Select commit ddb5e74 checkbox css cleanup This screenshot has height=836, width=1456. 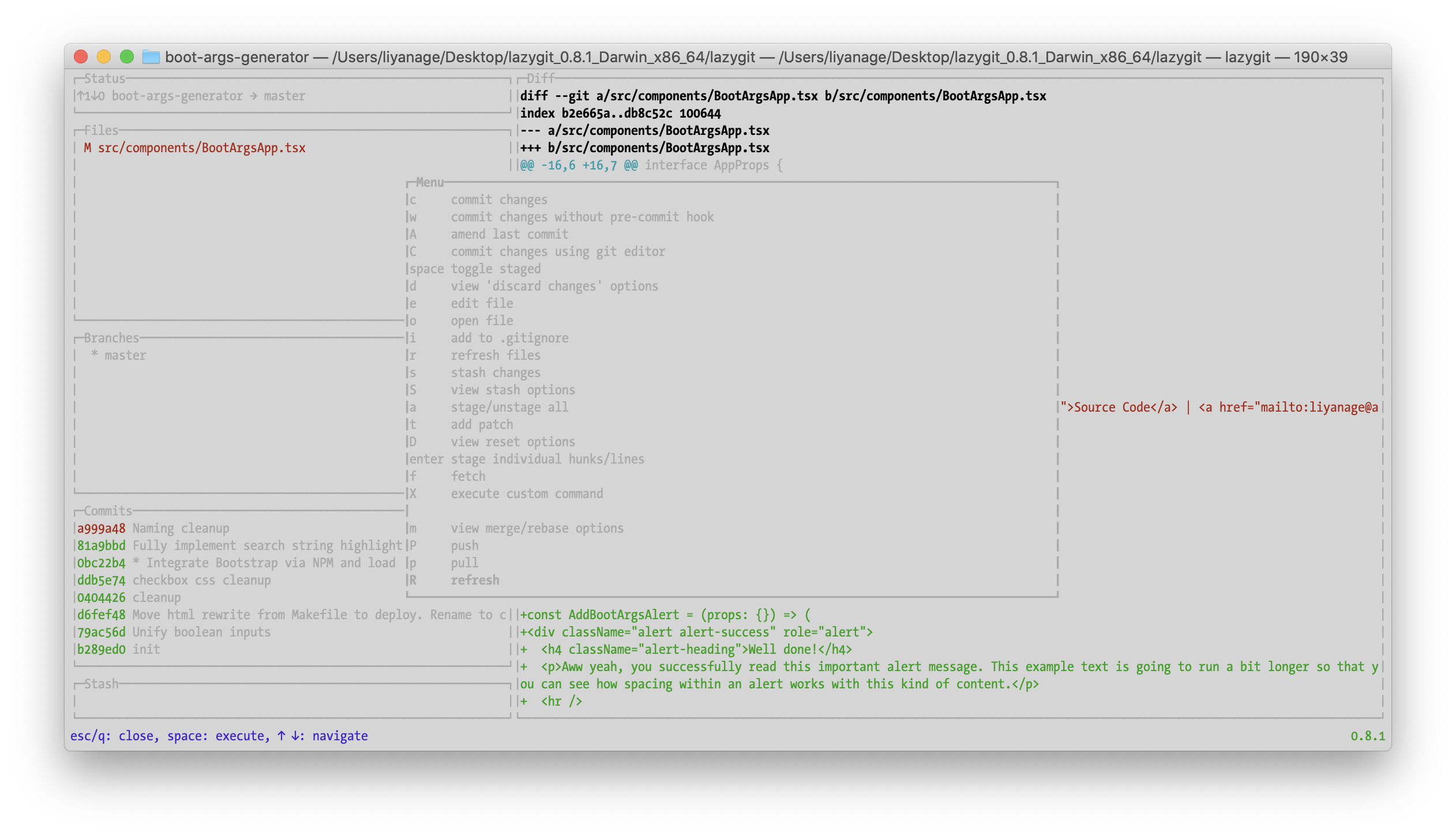click(174, 580)
